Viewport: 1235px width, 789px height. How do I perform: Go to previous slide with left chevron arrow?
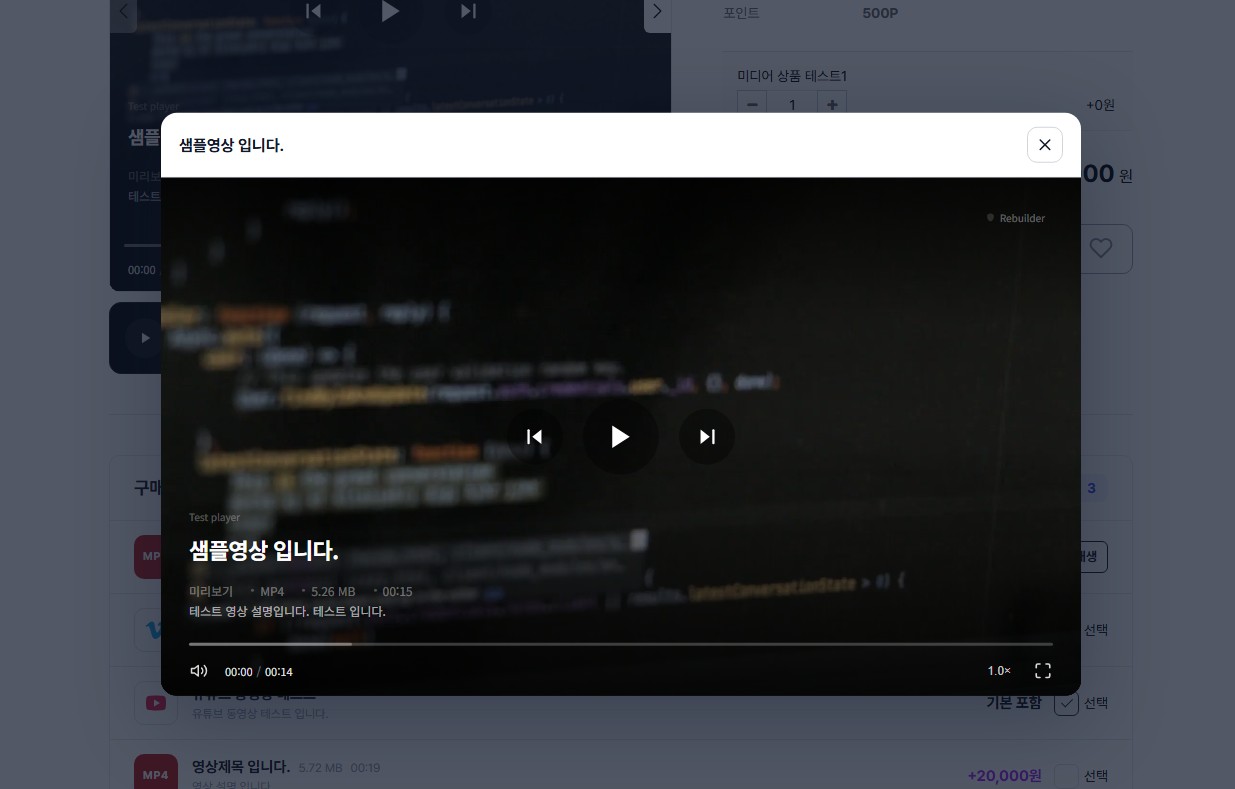click(123, 12)
